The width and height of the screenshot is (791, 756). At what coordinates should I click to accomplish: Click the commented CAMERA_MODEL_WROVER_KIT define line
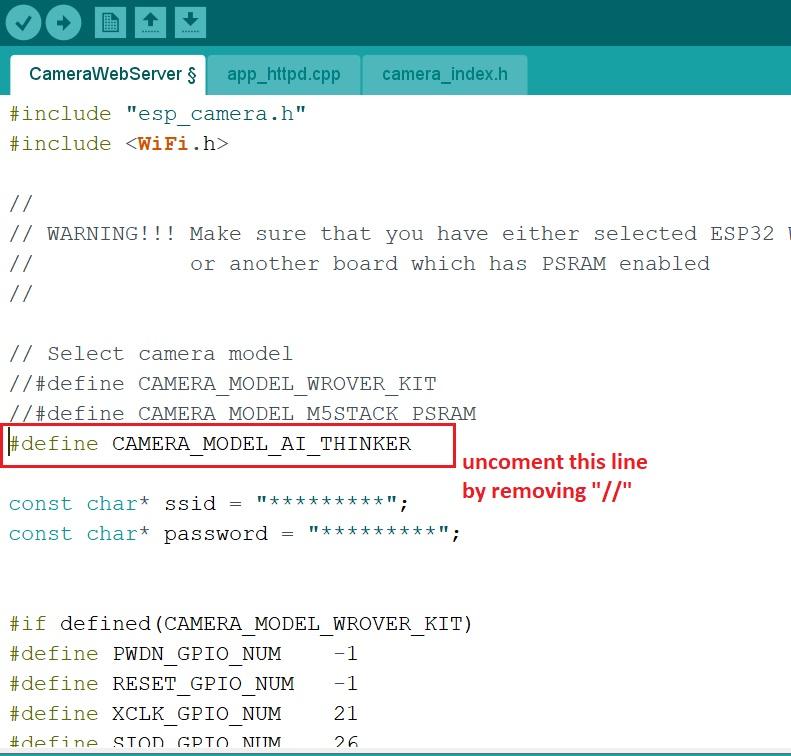pyautogui.click(x=222, y=384)
